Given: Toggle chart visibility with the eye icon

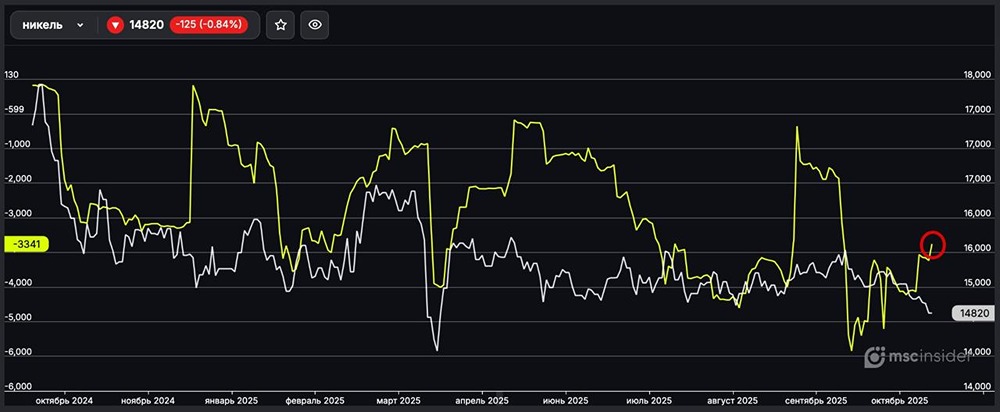Looking at the screenshot, I should [315, 25].
